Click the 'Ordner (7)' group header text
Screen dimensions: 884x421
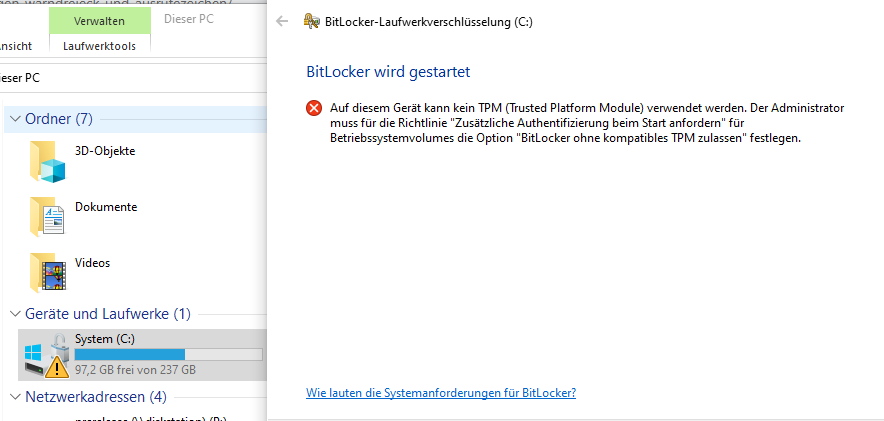click(59, 119)
